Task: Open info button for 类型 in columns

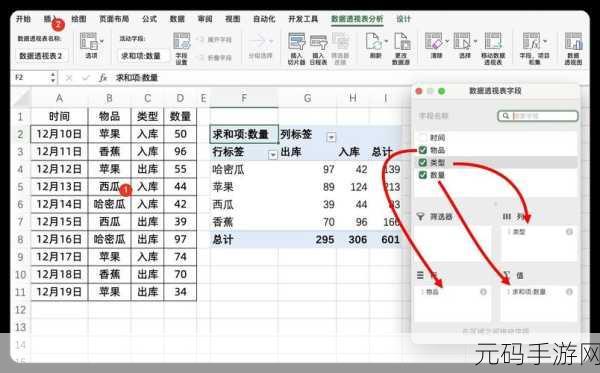Action: (569, 232)
